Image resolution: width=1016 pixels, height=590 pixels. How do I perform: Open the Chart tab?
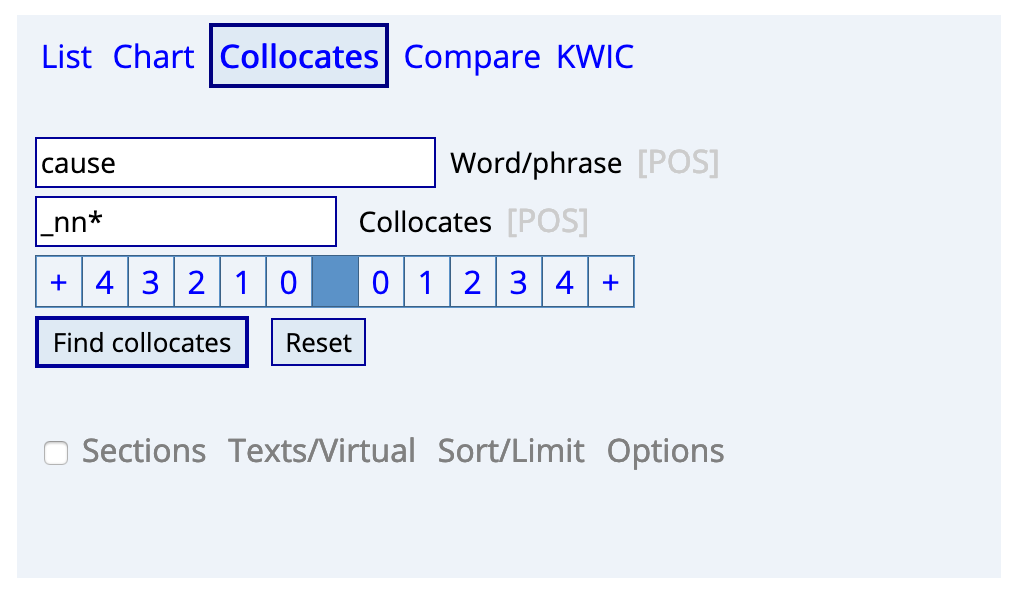[x=154, y=56]
